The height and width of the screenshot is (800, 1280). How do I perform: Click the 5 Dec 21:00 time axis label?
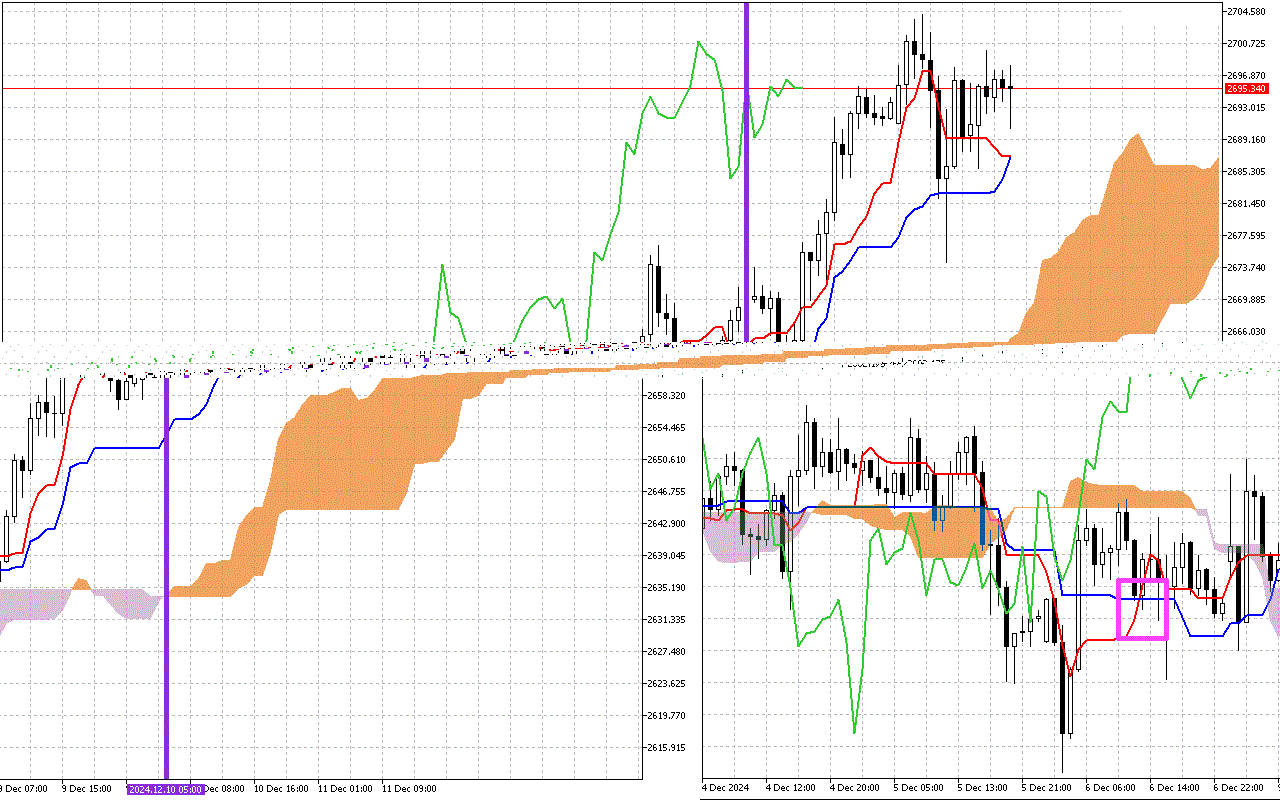click(1047, 789)
